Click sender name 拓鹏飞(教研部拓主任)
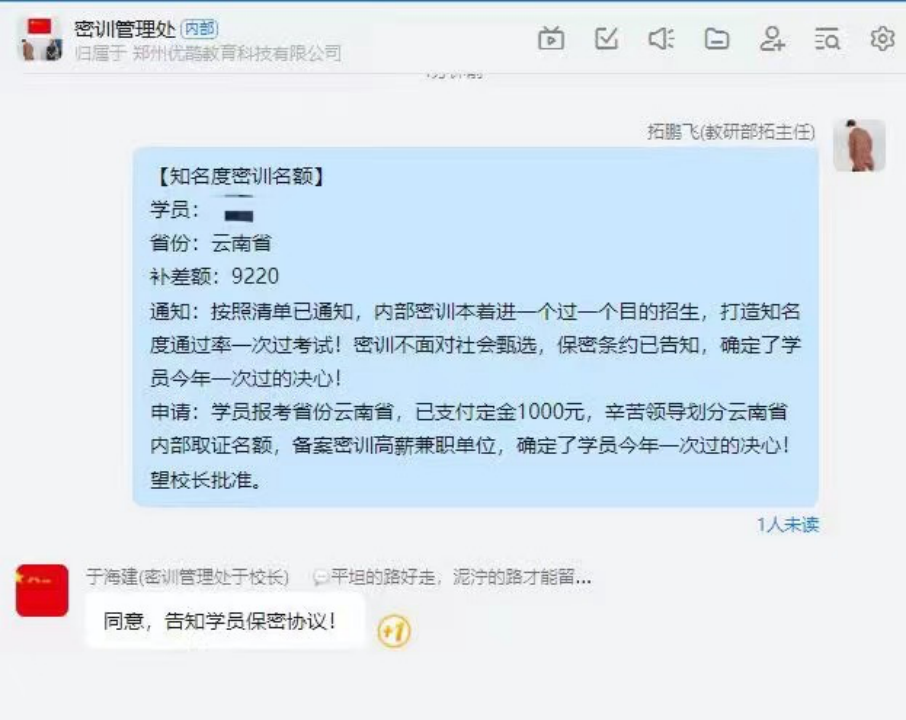The height and width of the screenshot is (720, 906). point(731,132)
